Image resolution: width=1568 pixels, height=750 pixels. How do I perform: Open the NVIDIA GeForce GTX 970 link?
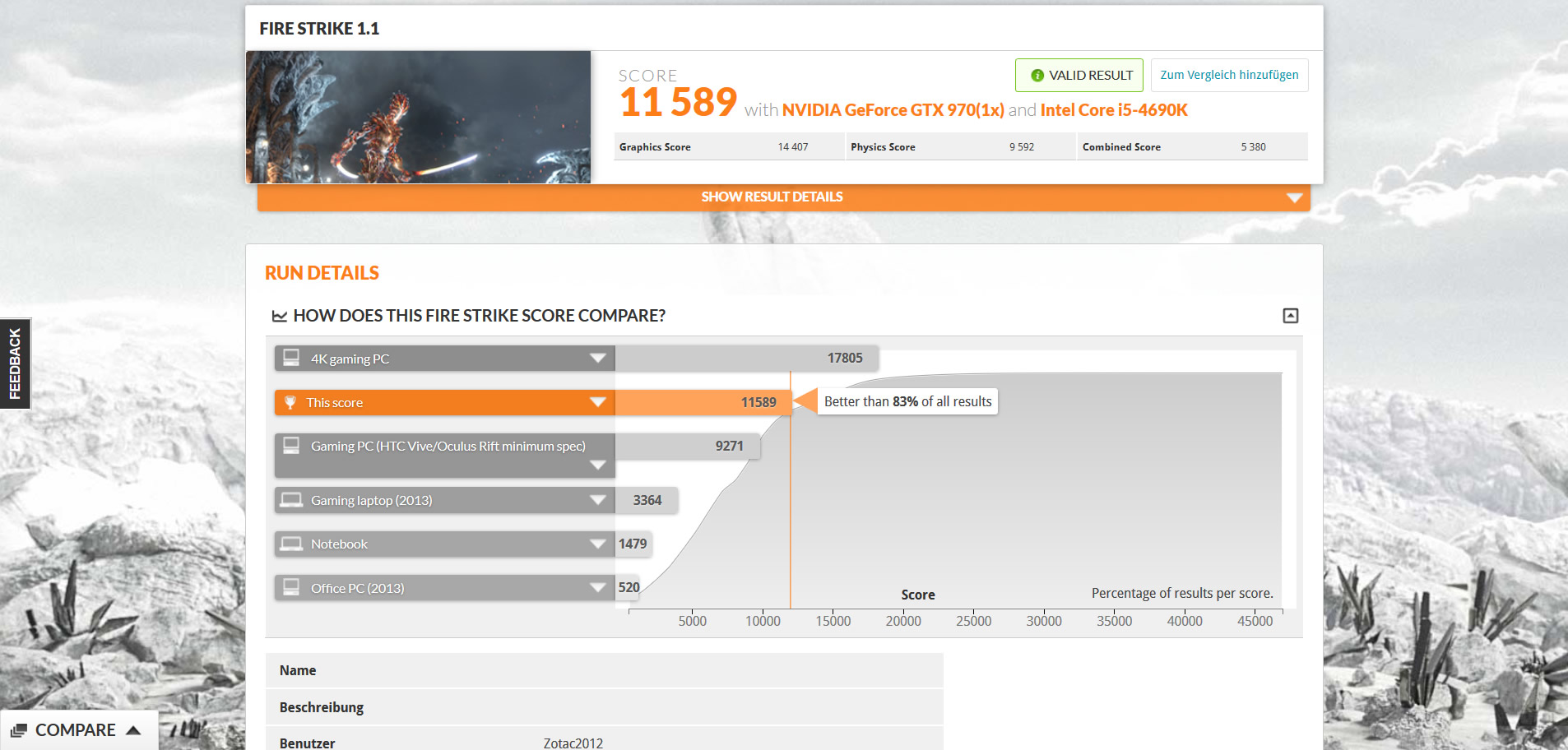[x=893, y=110]
